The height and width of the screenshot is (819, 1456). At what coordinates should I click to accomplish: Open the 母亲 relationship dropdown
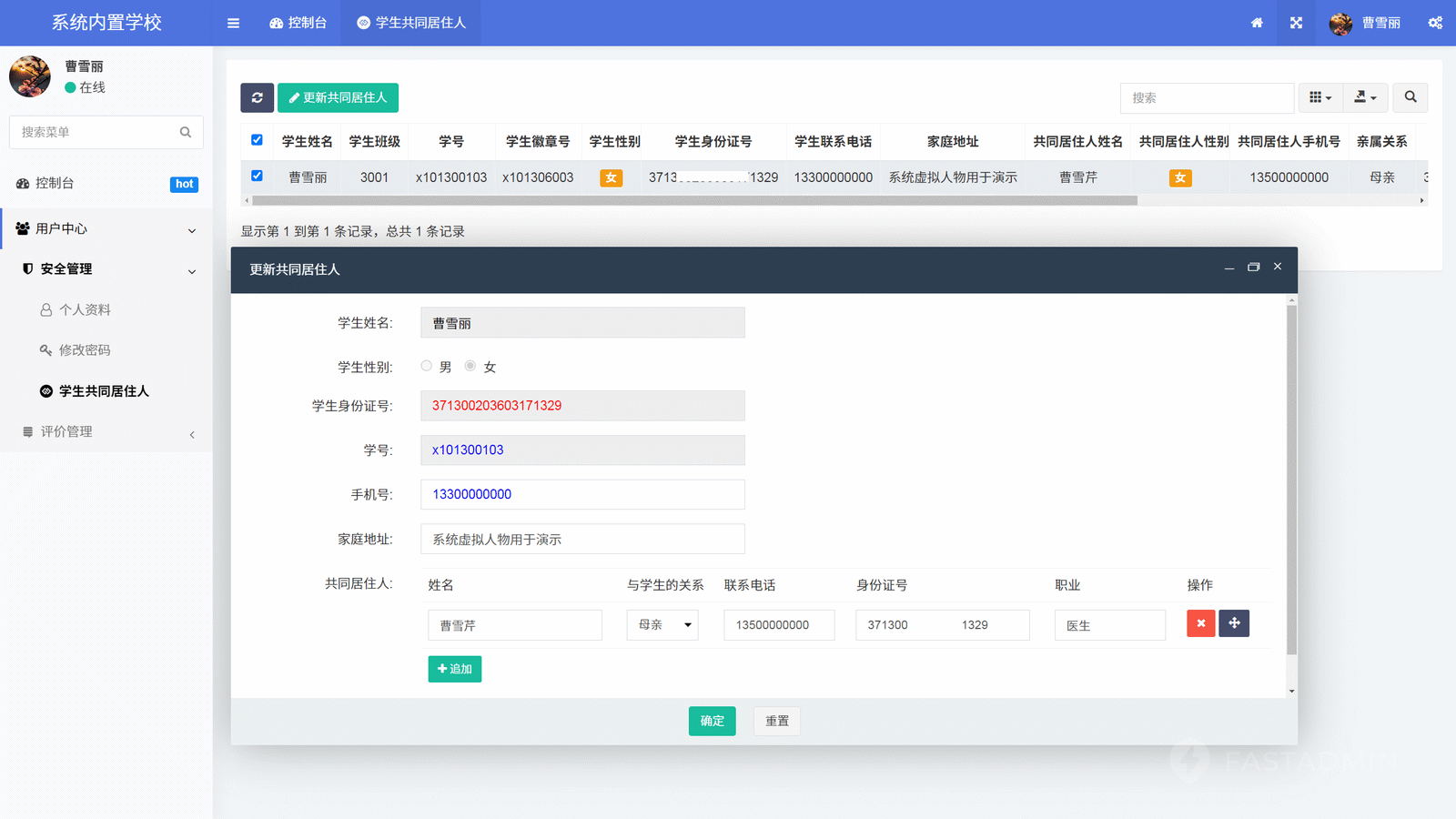coord(662,625)
